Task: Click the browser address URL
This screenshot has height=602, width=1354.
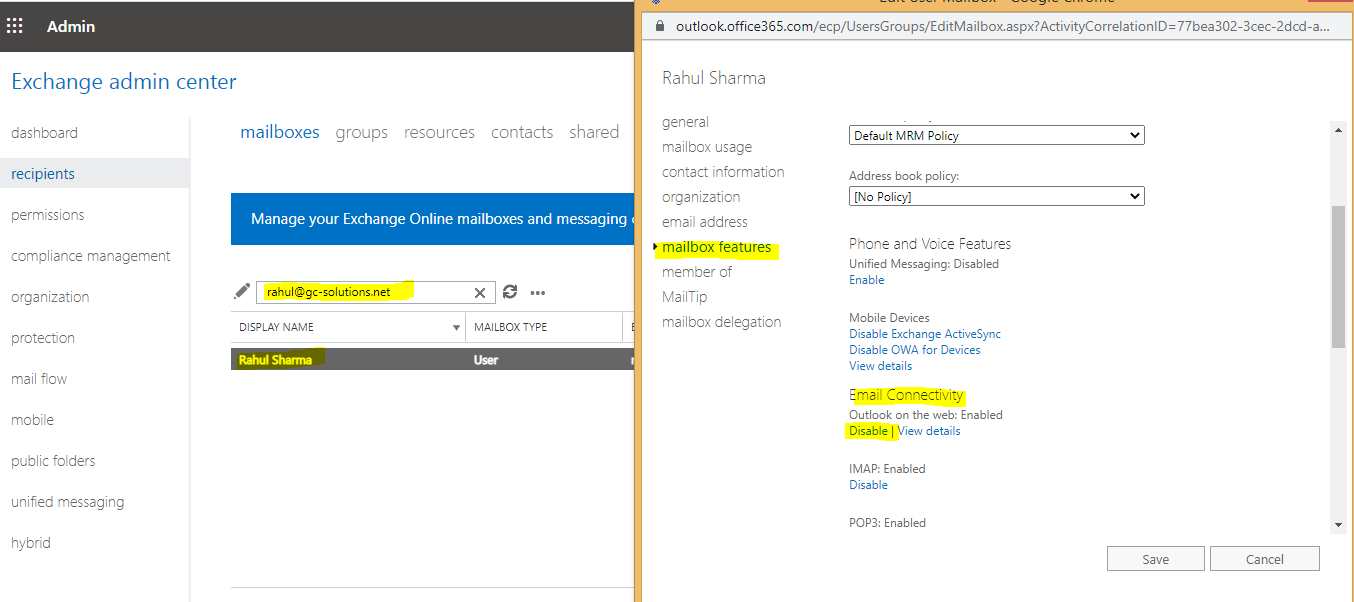Action: point(1003,27)
